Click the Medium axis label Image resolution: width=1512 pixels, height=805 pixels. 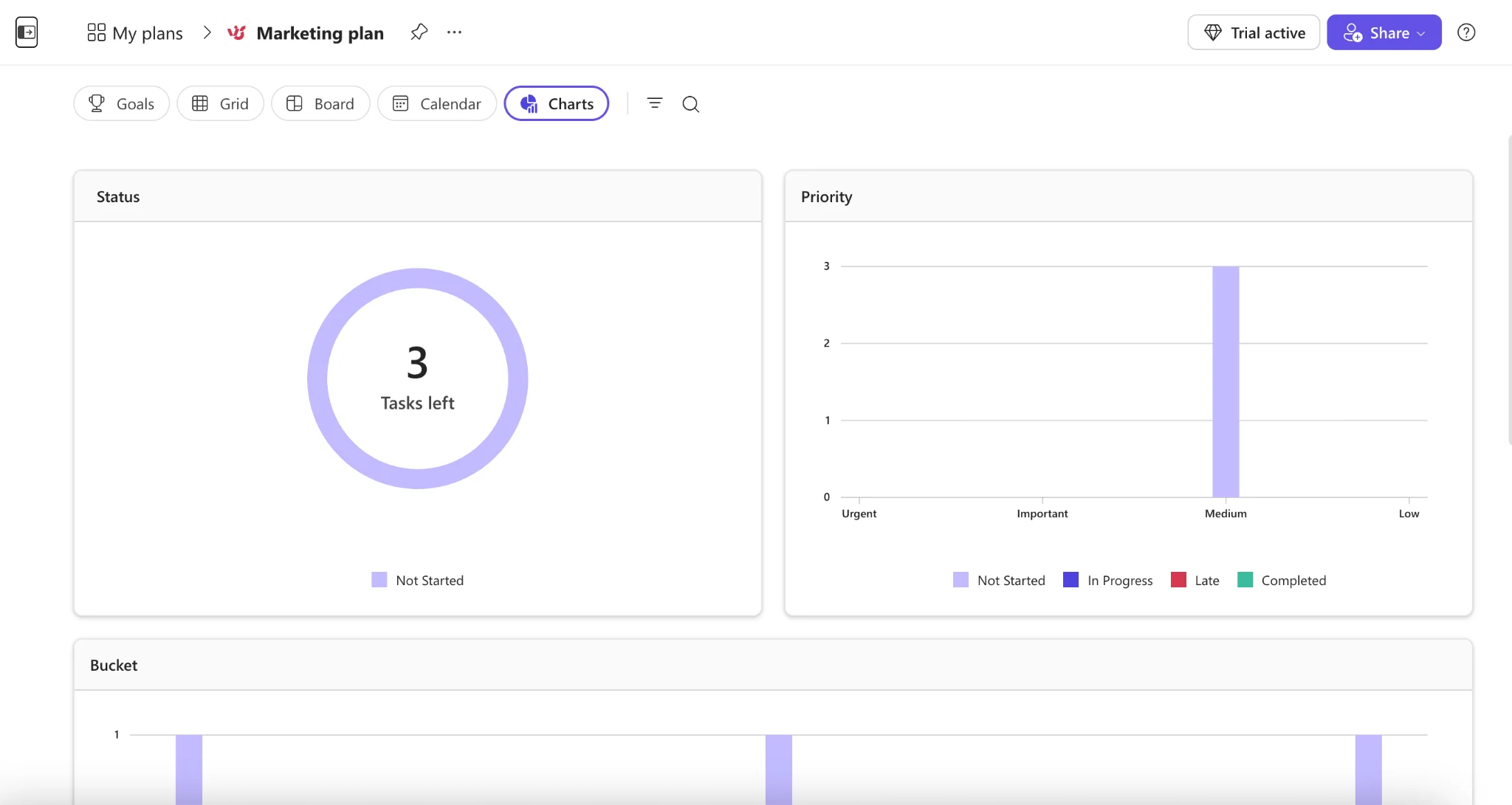(x=1226, y=514)
